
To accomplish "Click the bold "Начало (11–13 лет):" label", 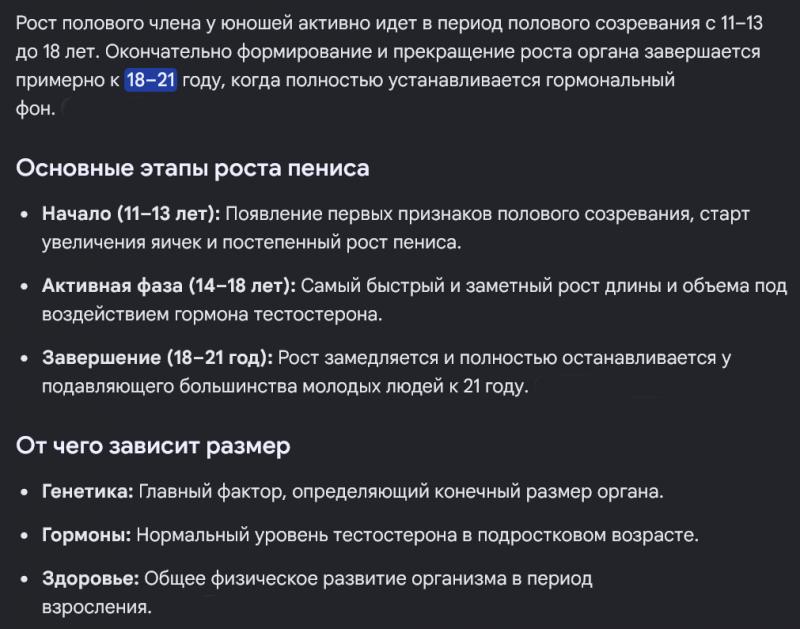I will [x=131, y=214].
